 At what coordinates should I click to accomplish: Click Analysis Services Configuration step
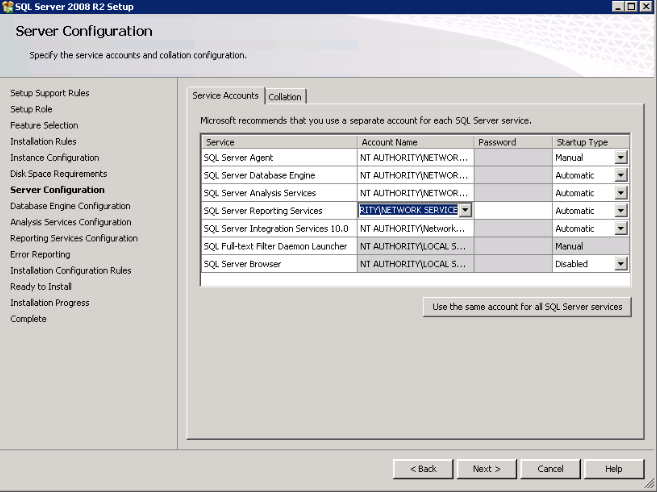[x=71, y=222]
